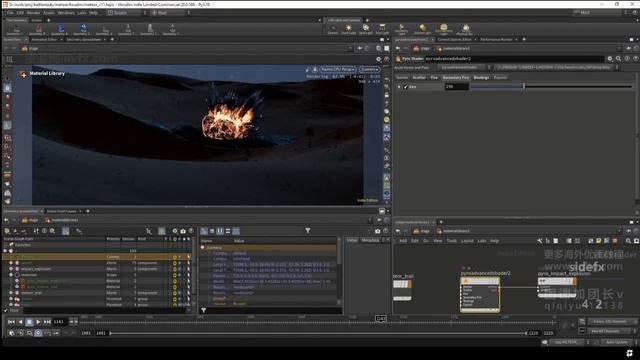The height and width of the screenshot is (360, 640).
Task: Toggle the Filter checkbox under scene graph tree
Action: pyautogui.click(x=6, y=311)
